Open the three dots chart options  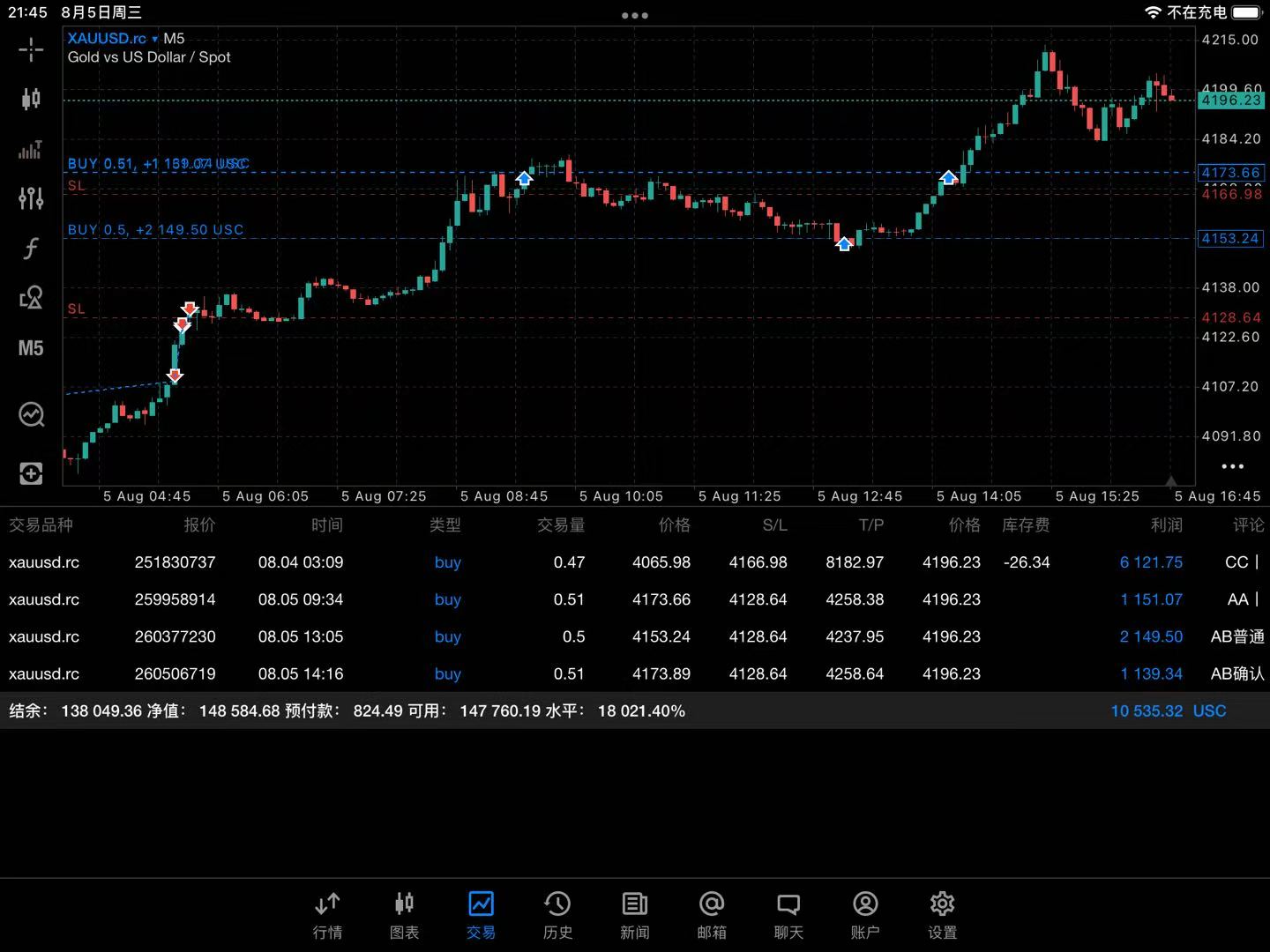click(x=1232, y=466)
